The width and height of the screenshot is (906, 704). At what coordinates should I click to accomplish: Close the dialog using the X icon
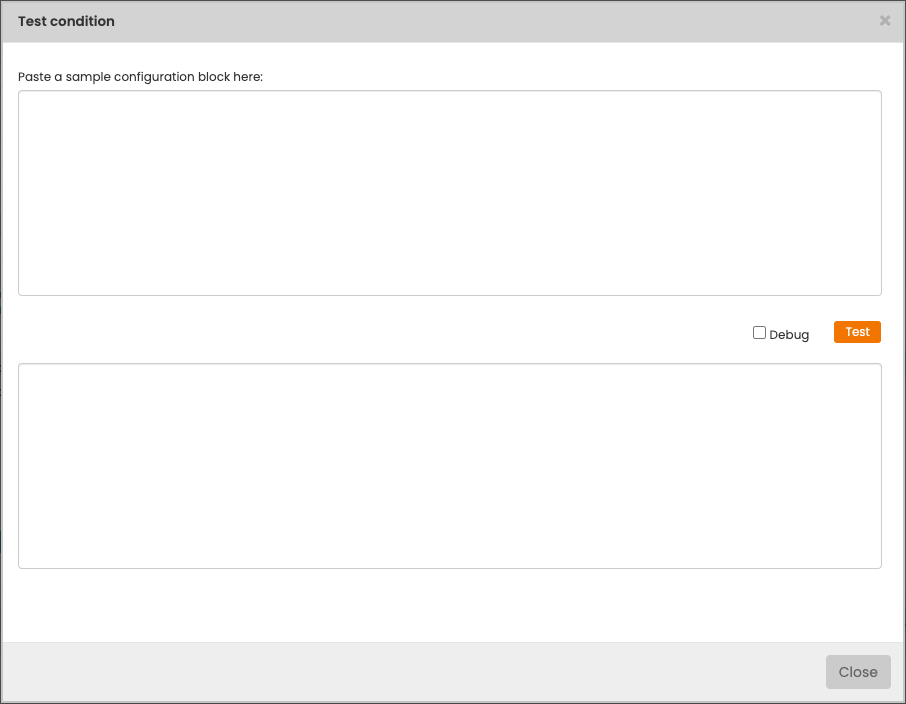pos(884,21)
